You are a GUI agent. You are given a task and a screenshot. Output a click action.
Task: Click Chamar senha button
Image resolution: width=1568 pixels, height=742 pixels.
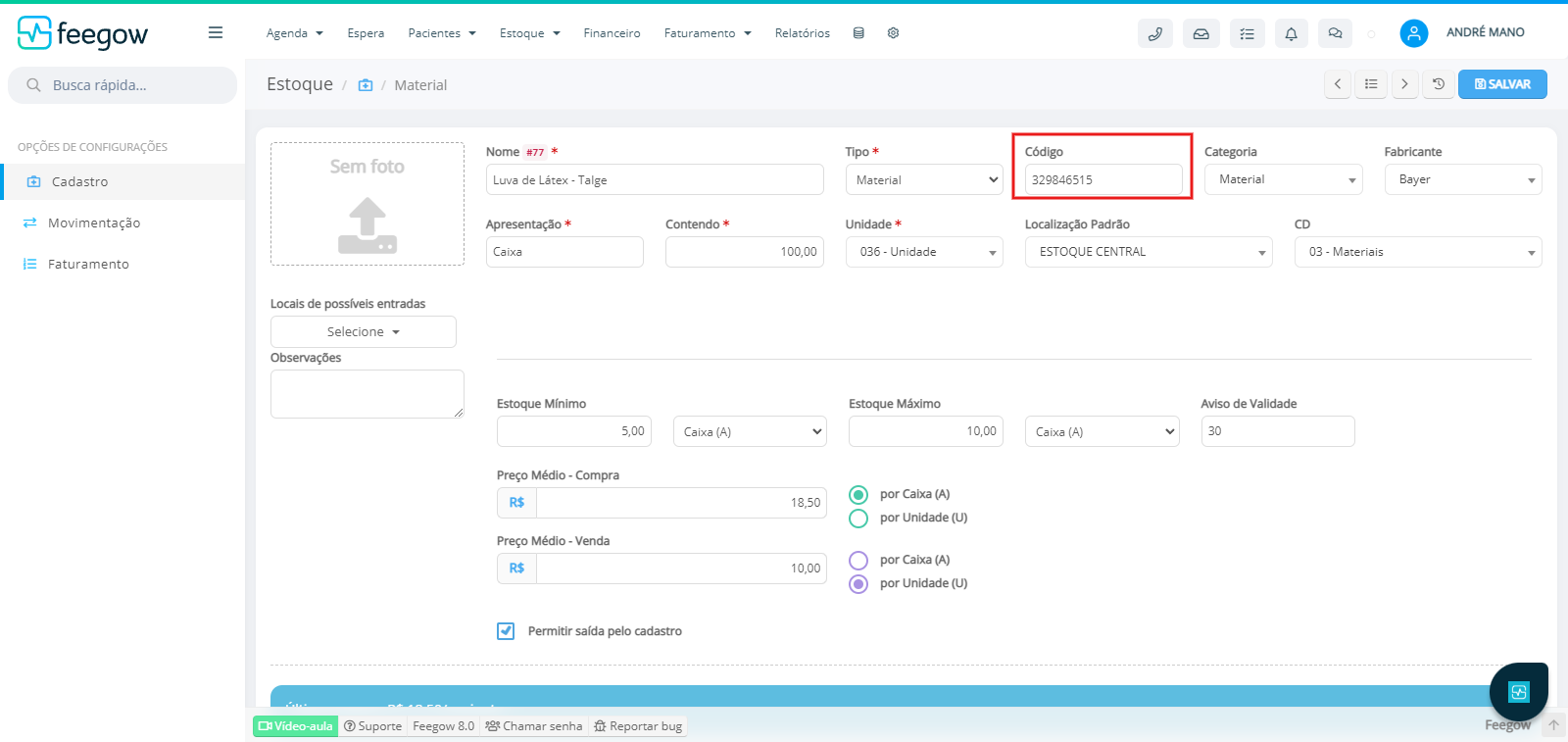[x=534, y=726]
